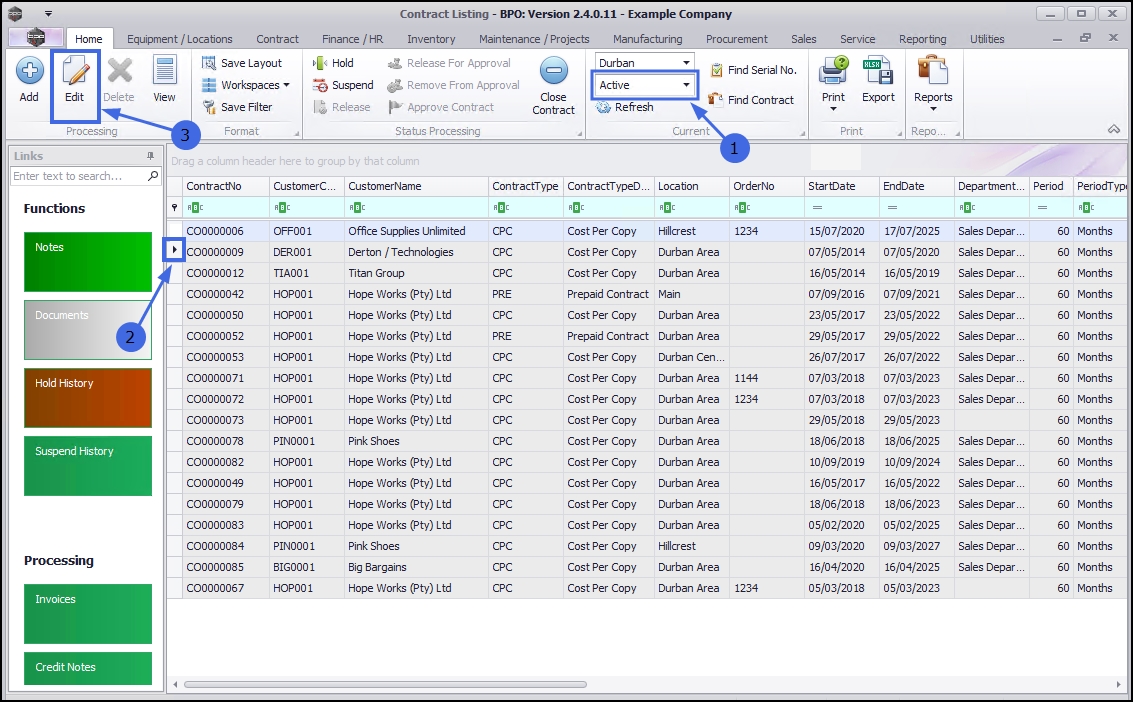Open the Utilities ribbon tab
Image resolution: width=1133 pixels, height=702 pixels.
click(987, 39)
